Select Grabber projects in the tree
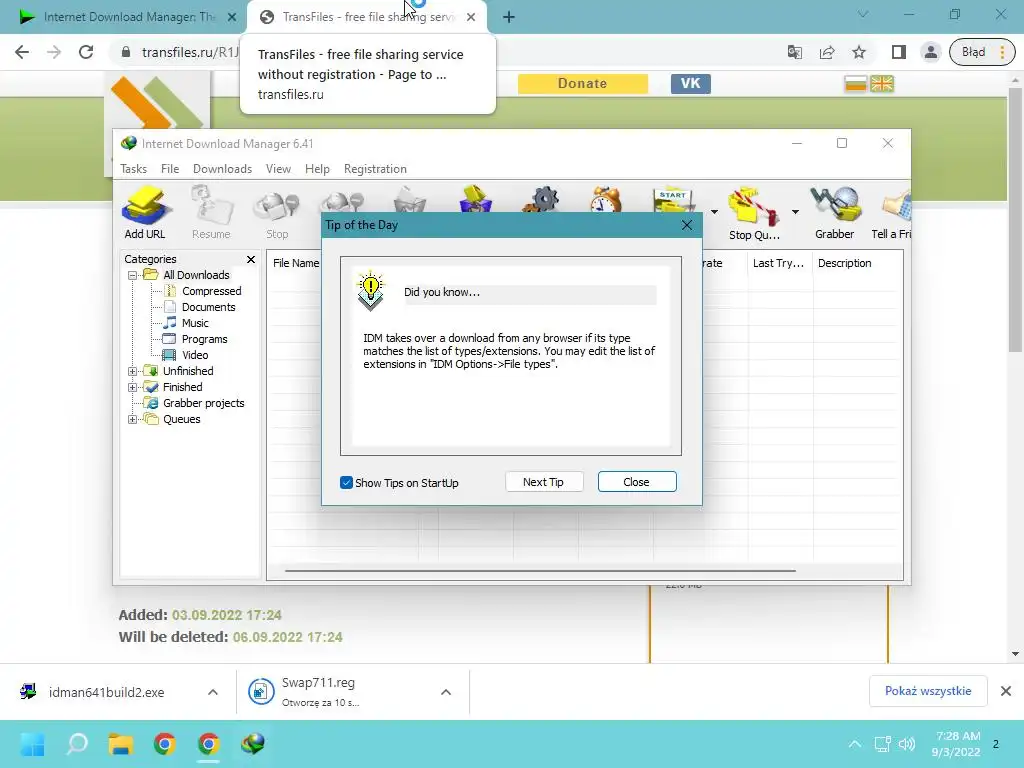This screenshot has height=768, width=1024. coord(203,403)
